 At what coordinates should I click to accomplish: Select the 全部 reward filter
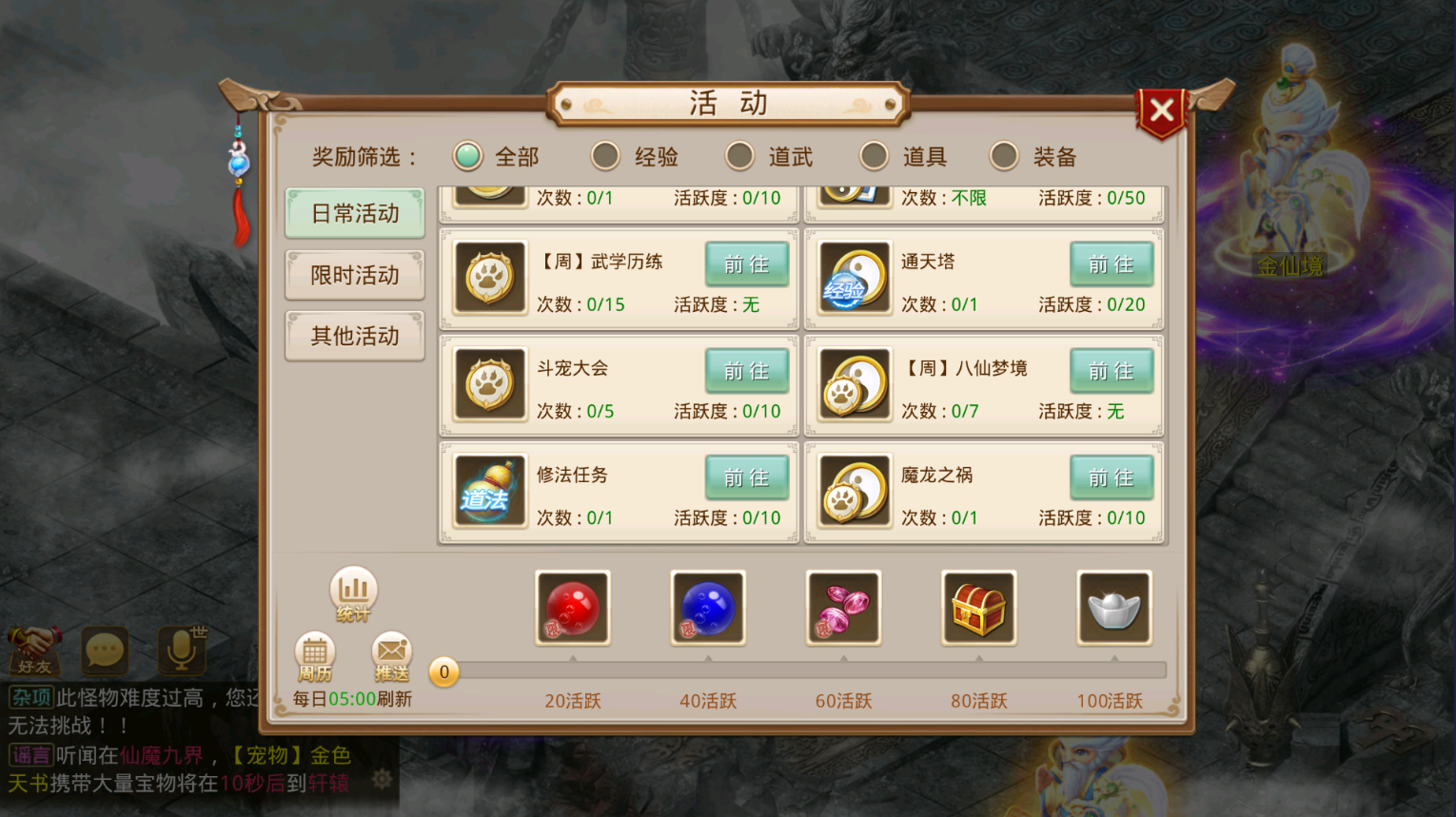click(496, 156)
